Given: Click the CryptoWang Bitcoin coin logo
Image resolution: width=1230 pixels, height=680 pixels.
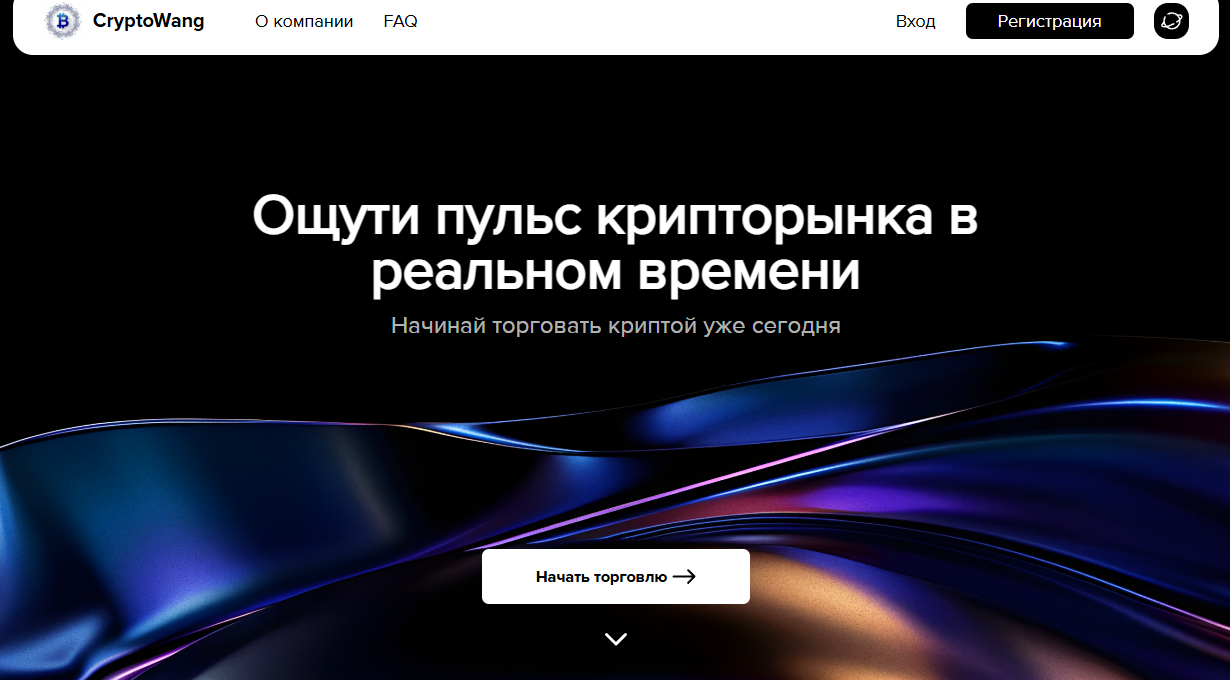Looking at the screenshot, I should tap(63, 21).
